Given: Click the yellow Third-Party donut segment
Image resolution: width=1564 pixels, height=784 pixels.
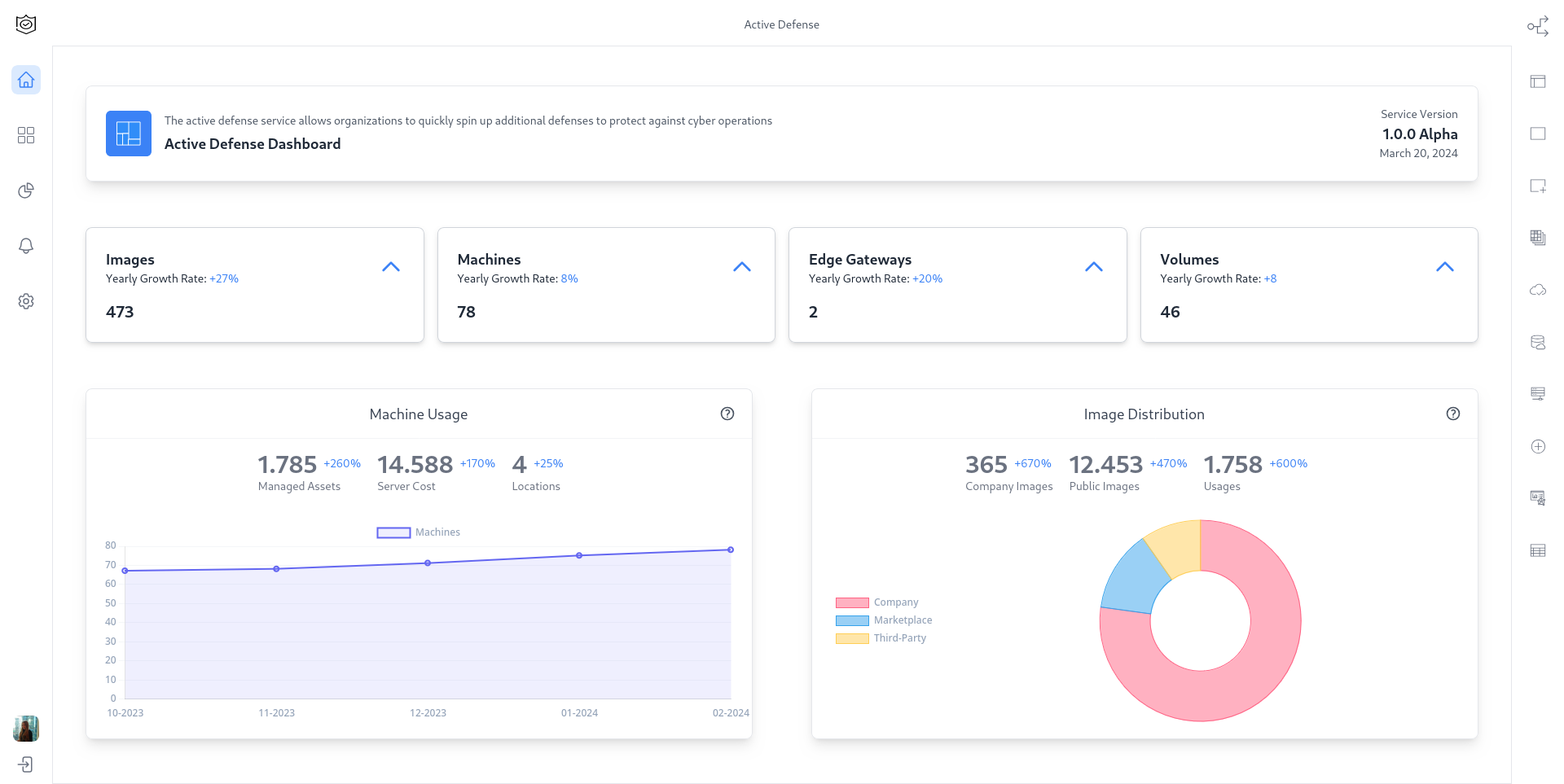Looking at the screenshot, I should pos(1178,547).
